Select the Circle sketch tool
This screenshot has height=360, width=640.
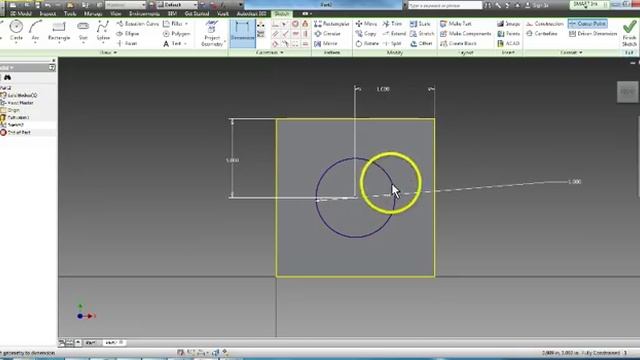point(16,31)
